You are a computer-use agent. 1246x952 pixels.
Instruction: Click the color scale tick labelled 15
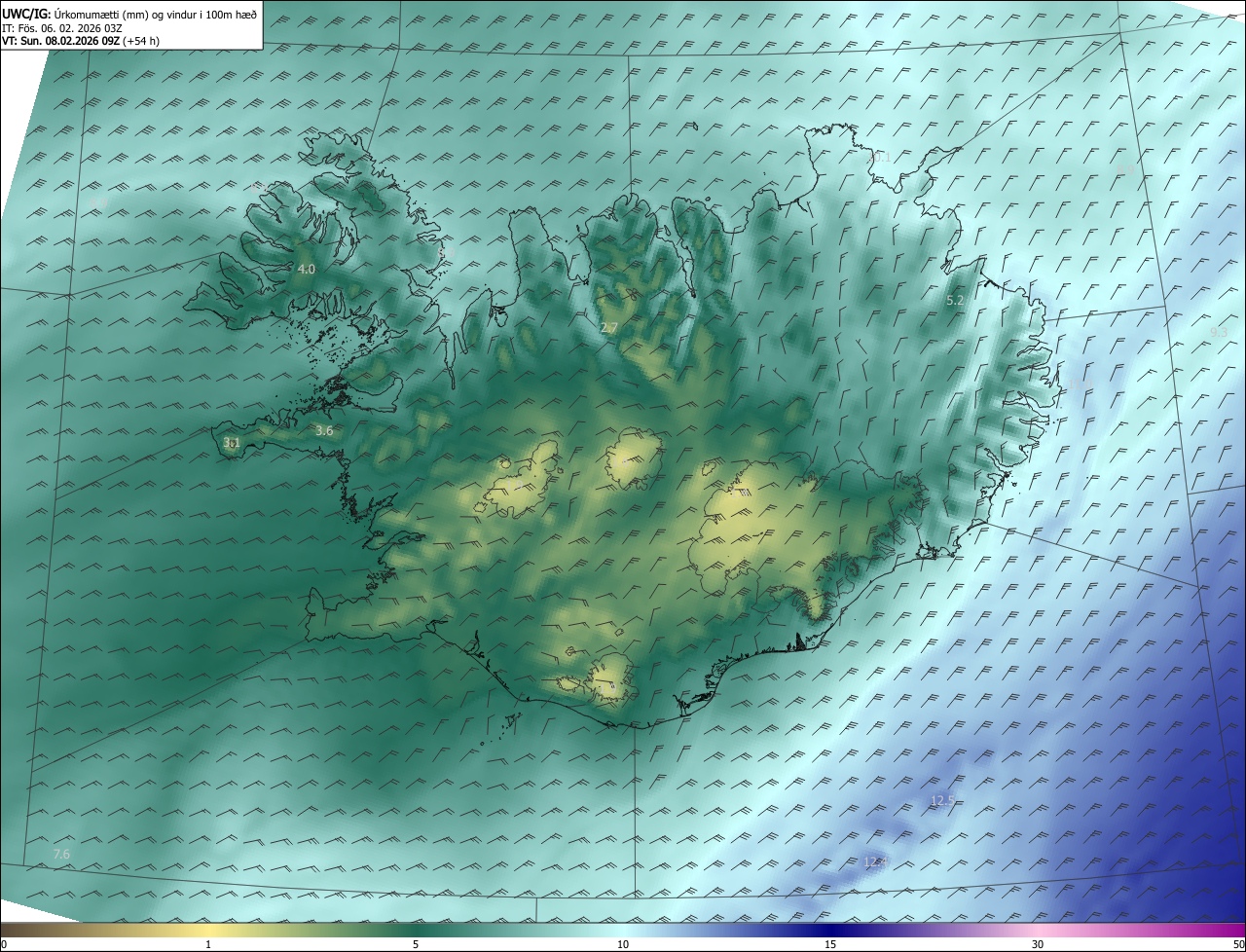tap(830, 944)
